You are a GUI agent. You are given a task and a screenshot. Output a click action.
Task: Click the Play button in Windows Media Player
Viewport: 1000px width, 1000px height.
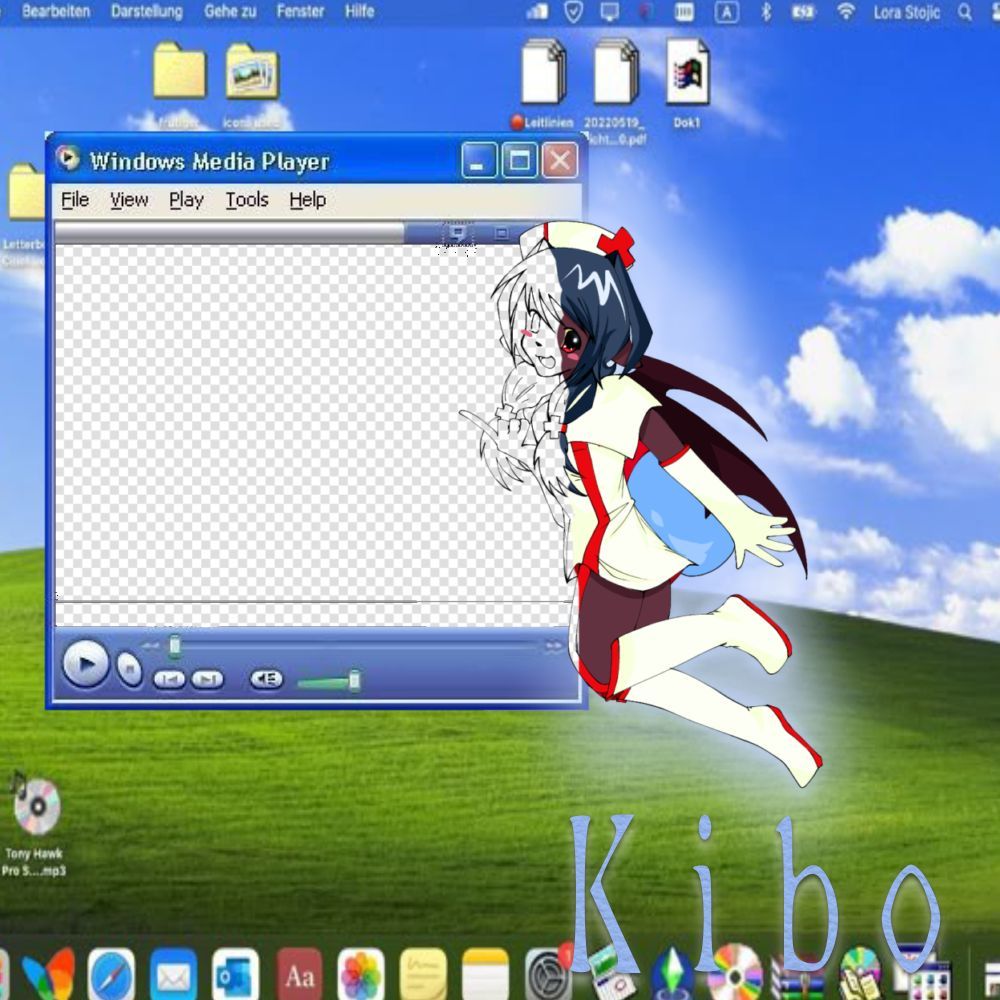coord(86,663)
